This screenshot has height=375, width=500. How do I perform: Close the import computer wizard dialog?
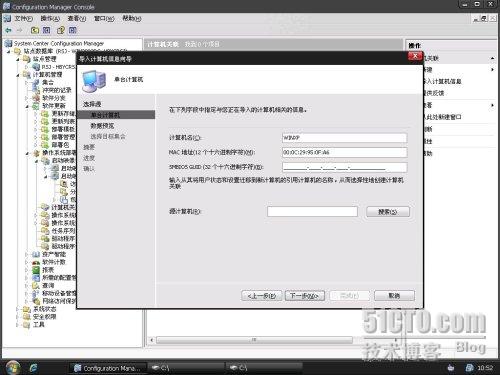(x=415, y=56)
